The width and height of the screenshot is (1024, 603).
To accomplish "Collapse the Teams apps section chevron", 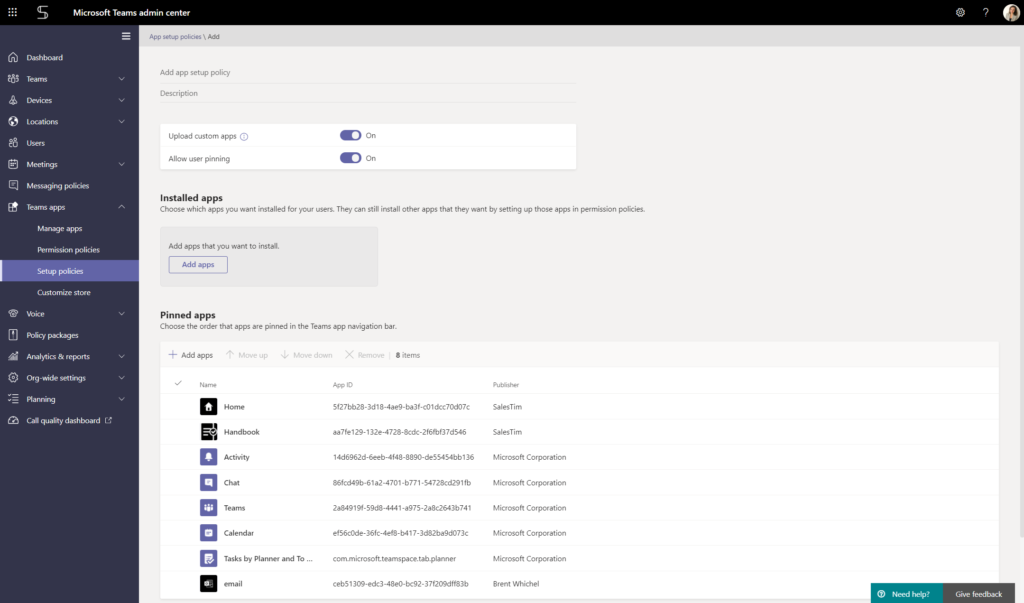I will (121, 207).
